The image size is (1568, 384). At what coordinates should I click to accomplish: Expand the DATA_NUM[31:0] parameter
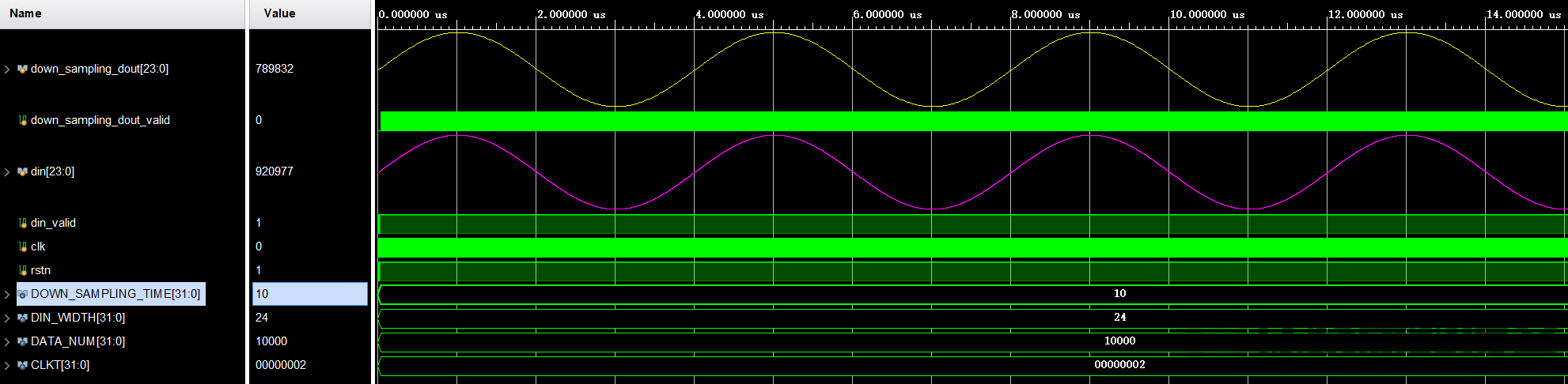[7, 342]
